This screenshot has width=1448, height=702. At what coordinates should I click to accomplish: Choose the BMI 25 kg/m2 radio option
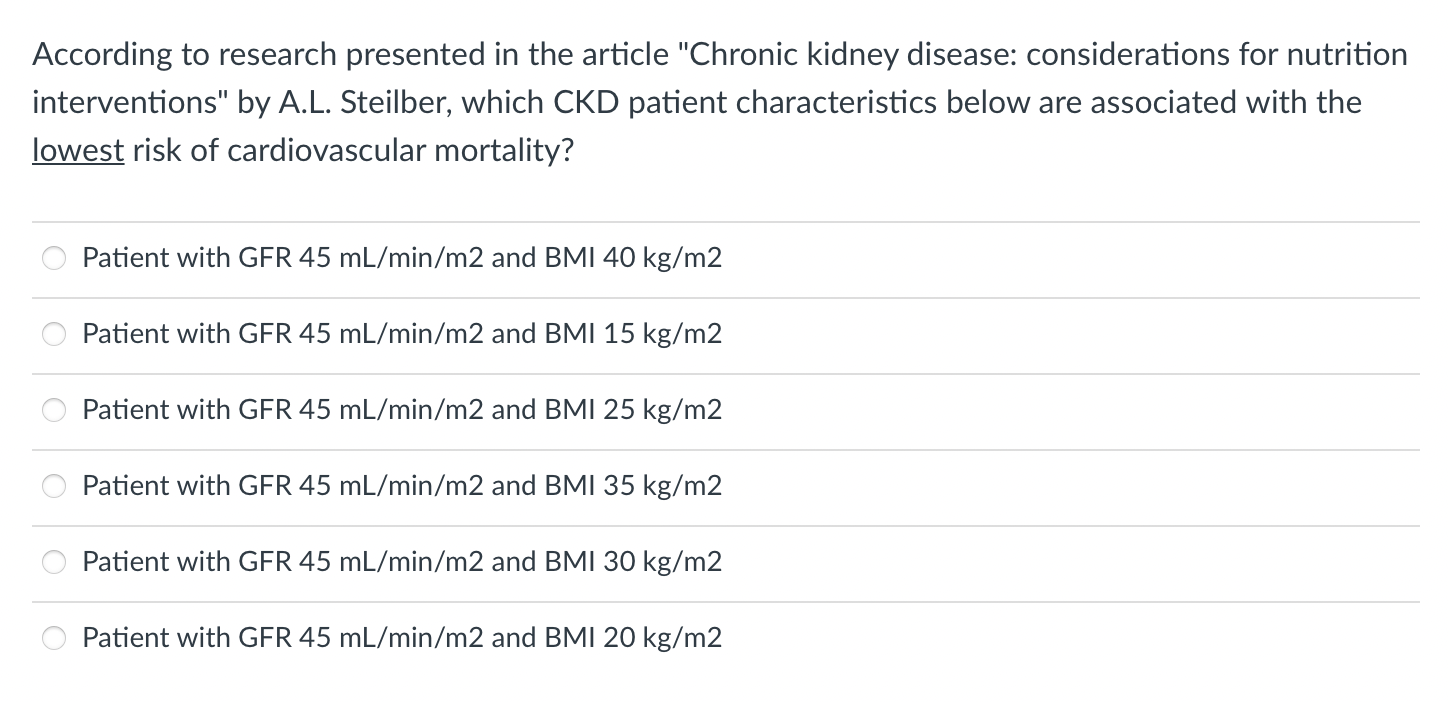point(54,411)
